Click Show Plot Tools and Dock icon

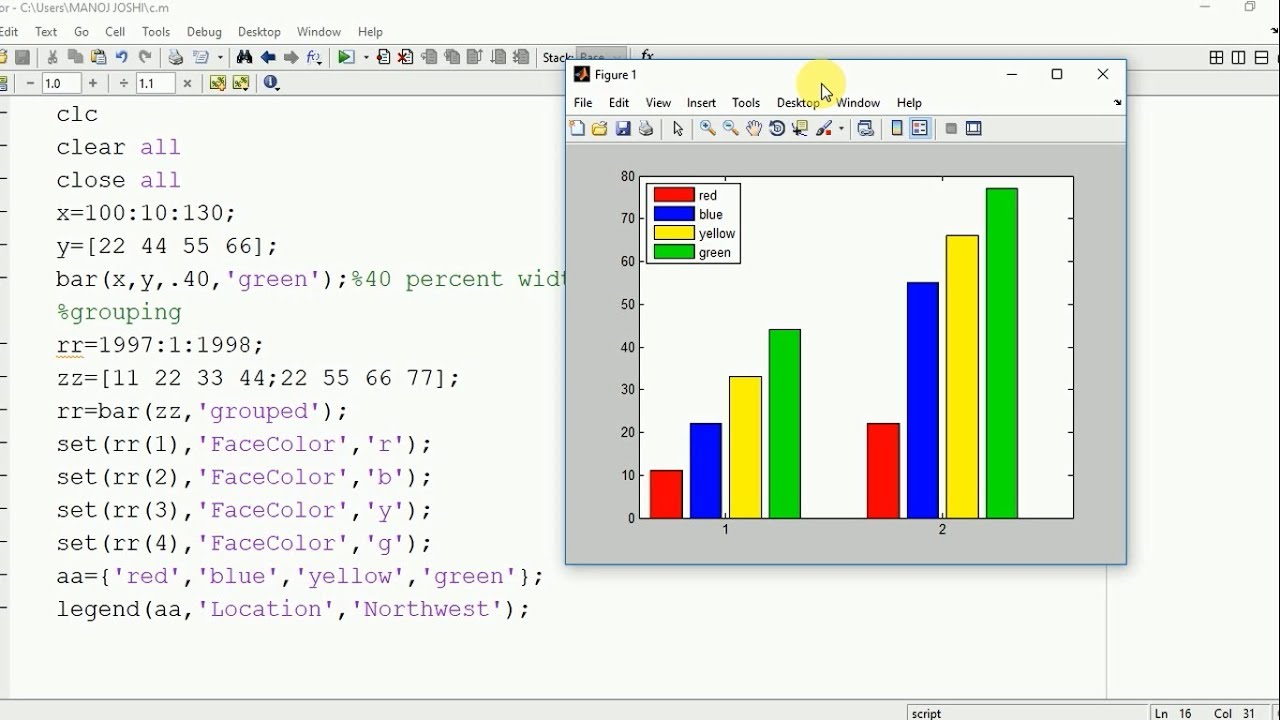974,129
